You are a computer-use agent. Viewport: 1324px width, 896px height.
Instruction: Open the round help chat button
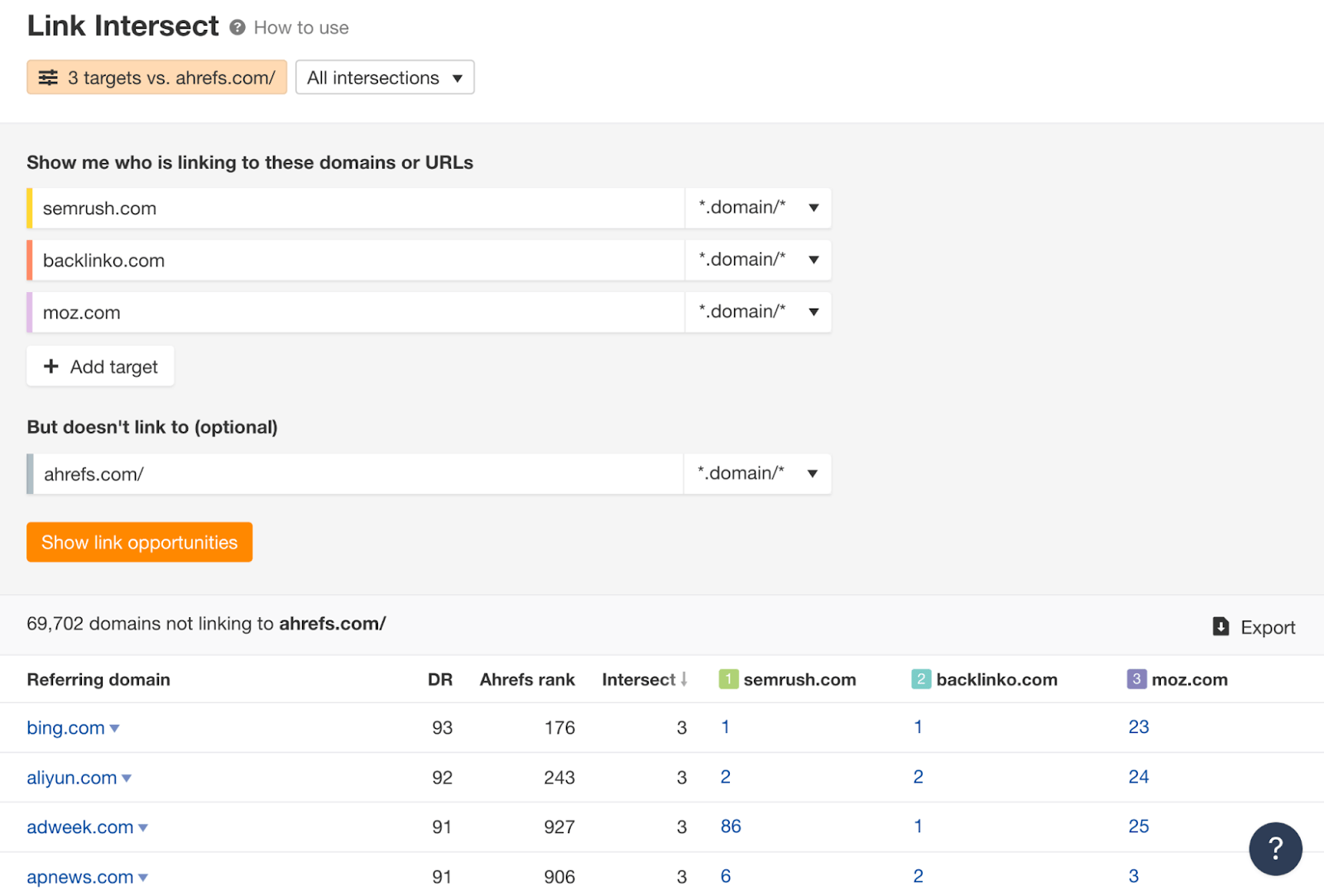pyautogui.click(x=1274, y=848)
